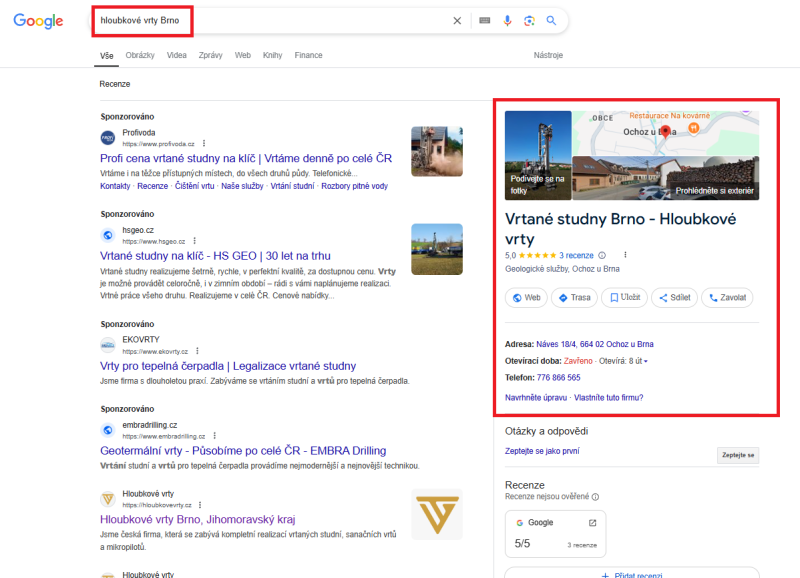The height and width of the screenshot is (578, 800).
Task: Open the three-dot menu next to EKOVRTY URL
Action: [x=197, y=351]
